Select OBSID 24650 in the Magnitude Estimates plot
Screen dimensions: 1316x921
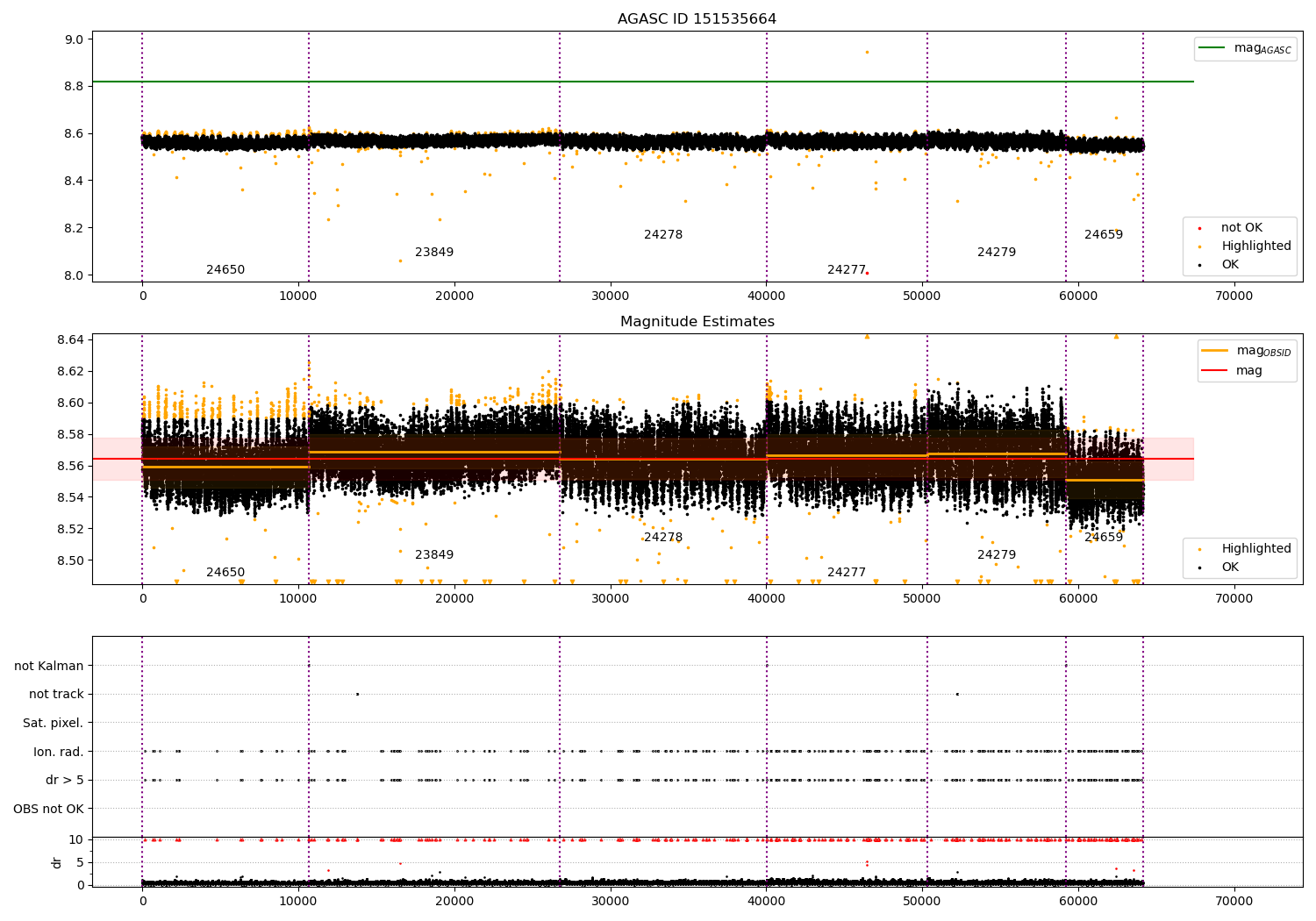point(225,573)
